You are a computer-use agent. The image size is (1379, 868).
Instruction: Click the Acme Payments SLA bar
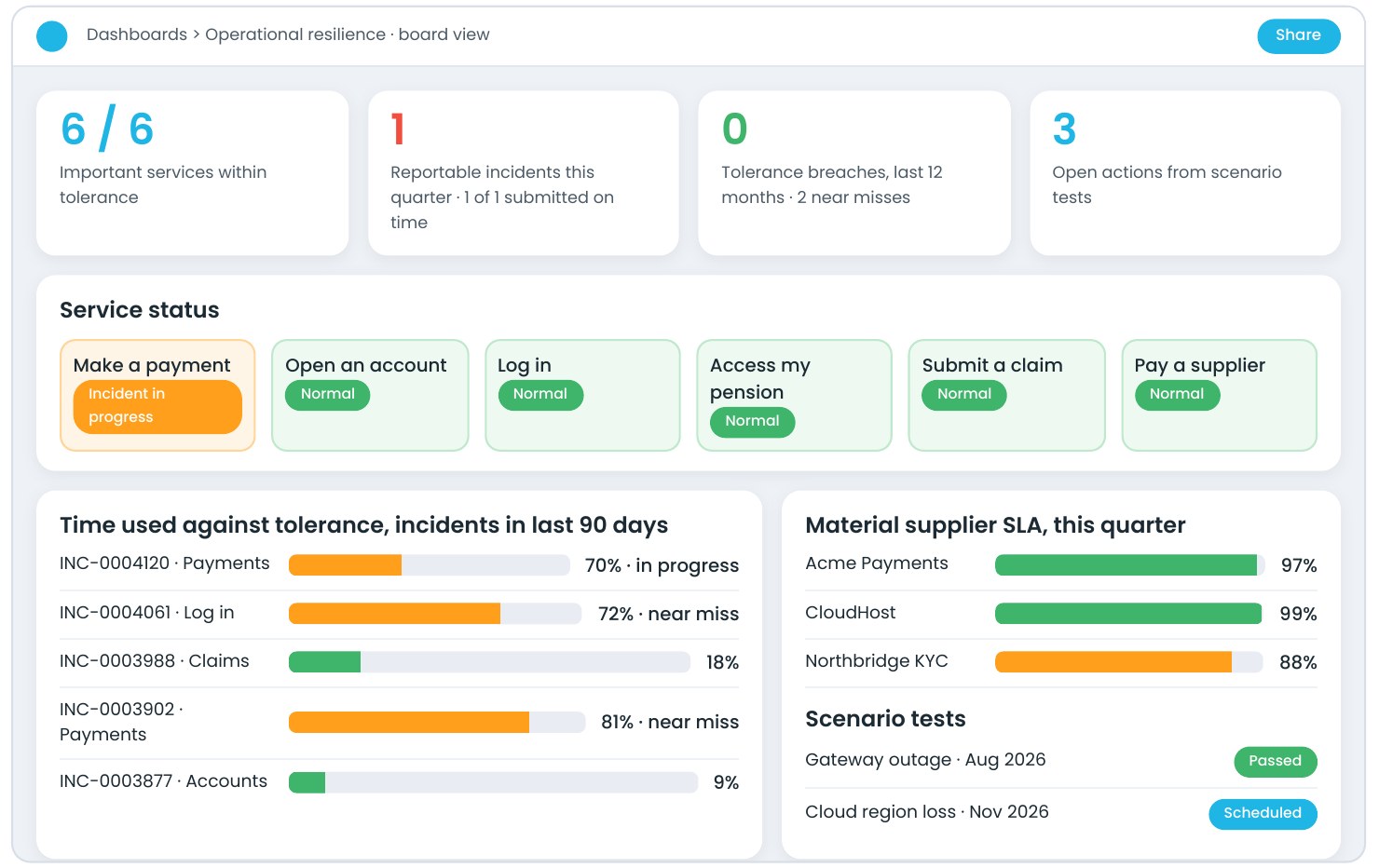coord(1129,564)
